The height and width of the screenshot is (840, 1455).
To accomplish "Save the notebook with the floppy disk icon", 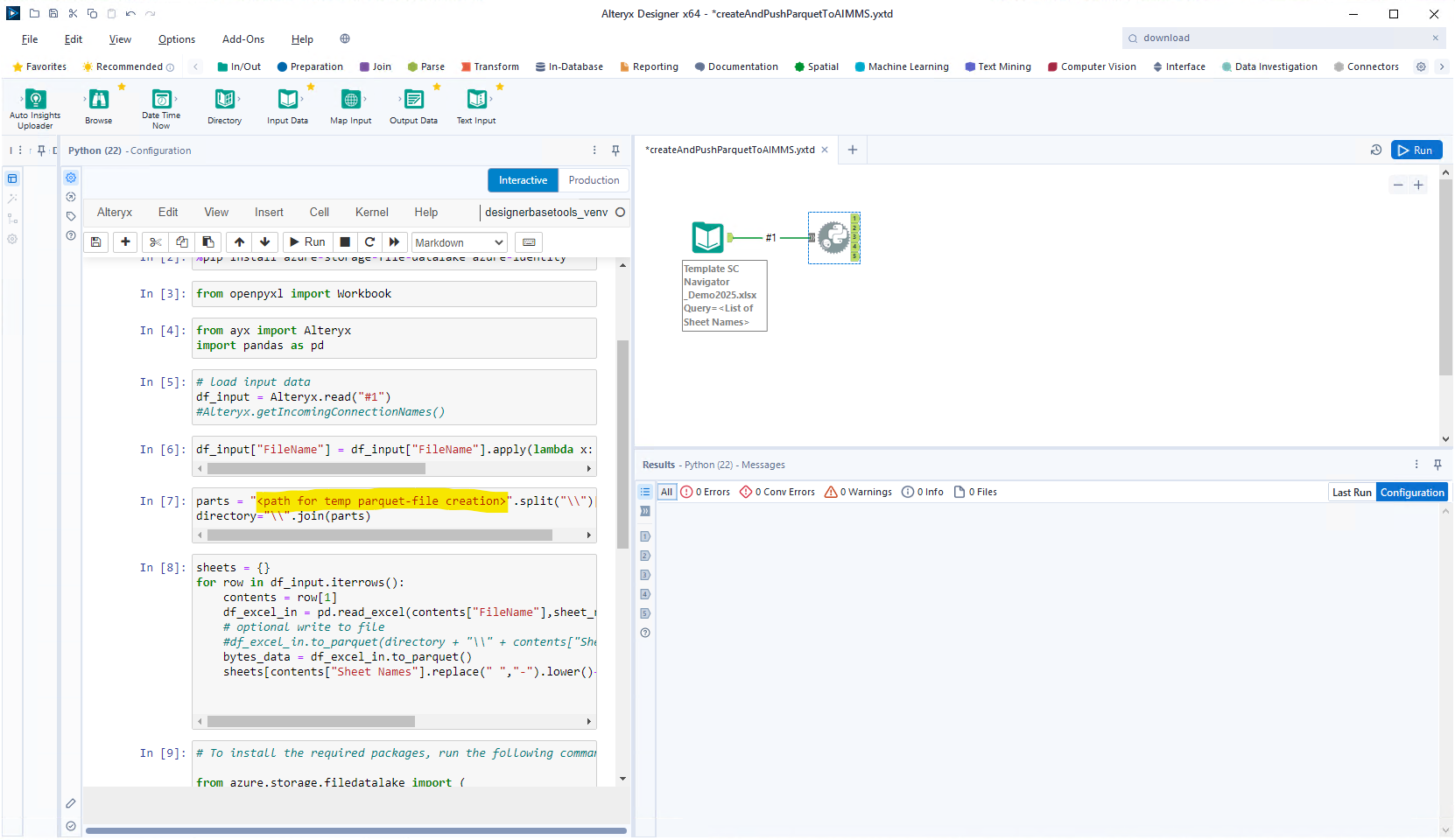I will click(x=96, y=242).
